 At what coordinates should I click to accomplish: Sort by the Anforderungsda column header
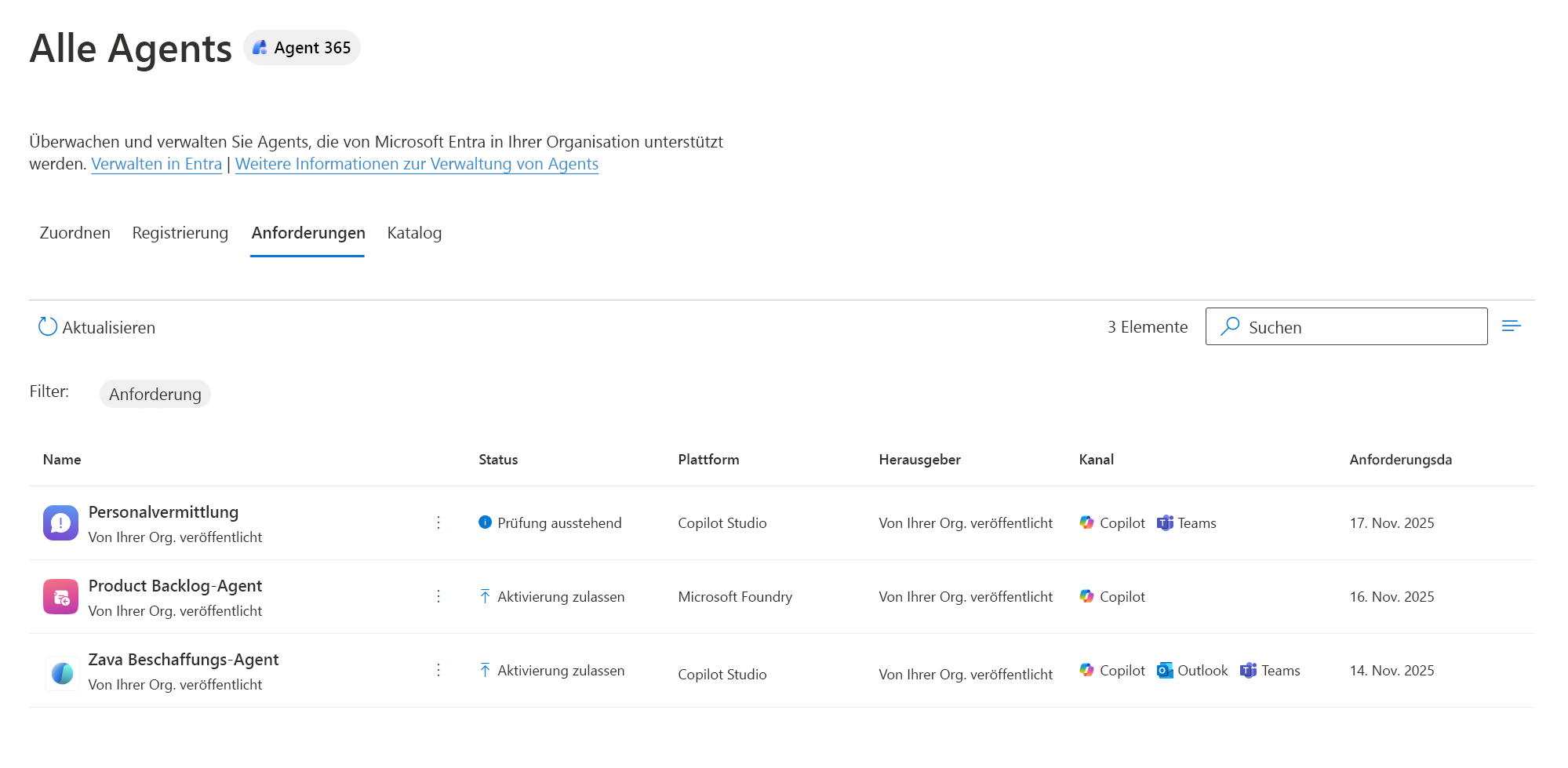(x=1400, y=460)
